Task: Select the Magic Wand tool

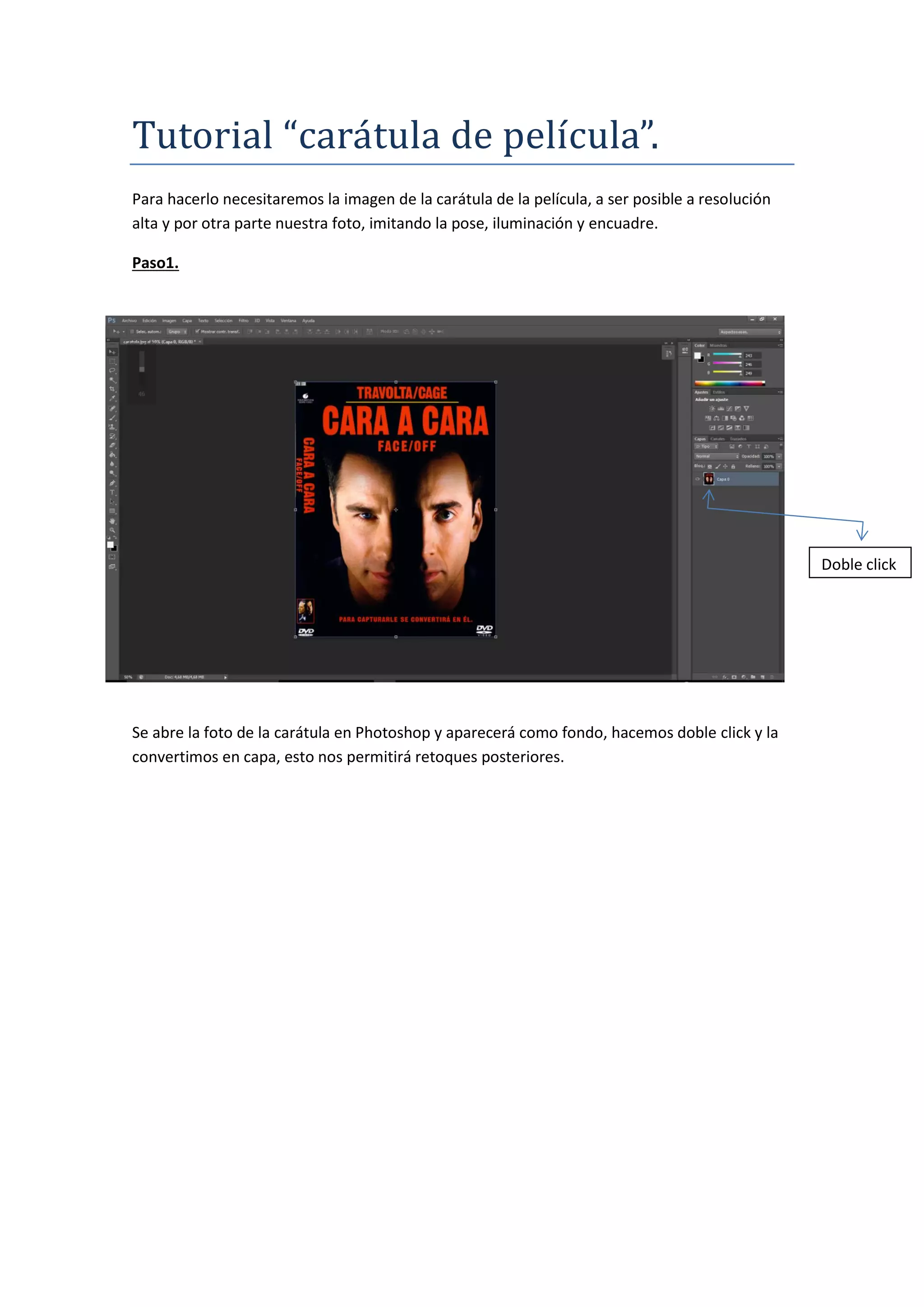Action: pos(112,380)
